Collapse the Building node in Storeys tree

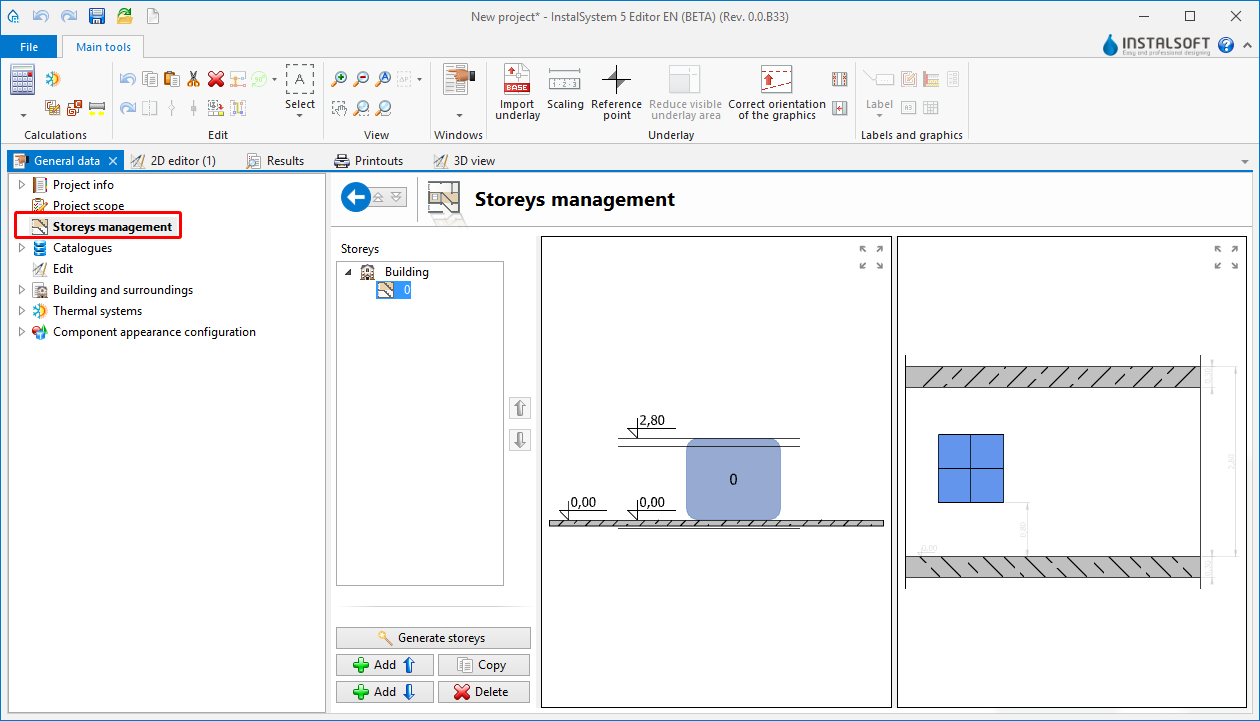(348, 272)
